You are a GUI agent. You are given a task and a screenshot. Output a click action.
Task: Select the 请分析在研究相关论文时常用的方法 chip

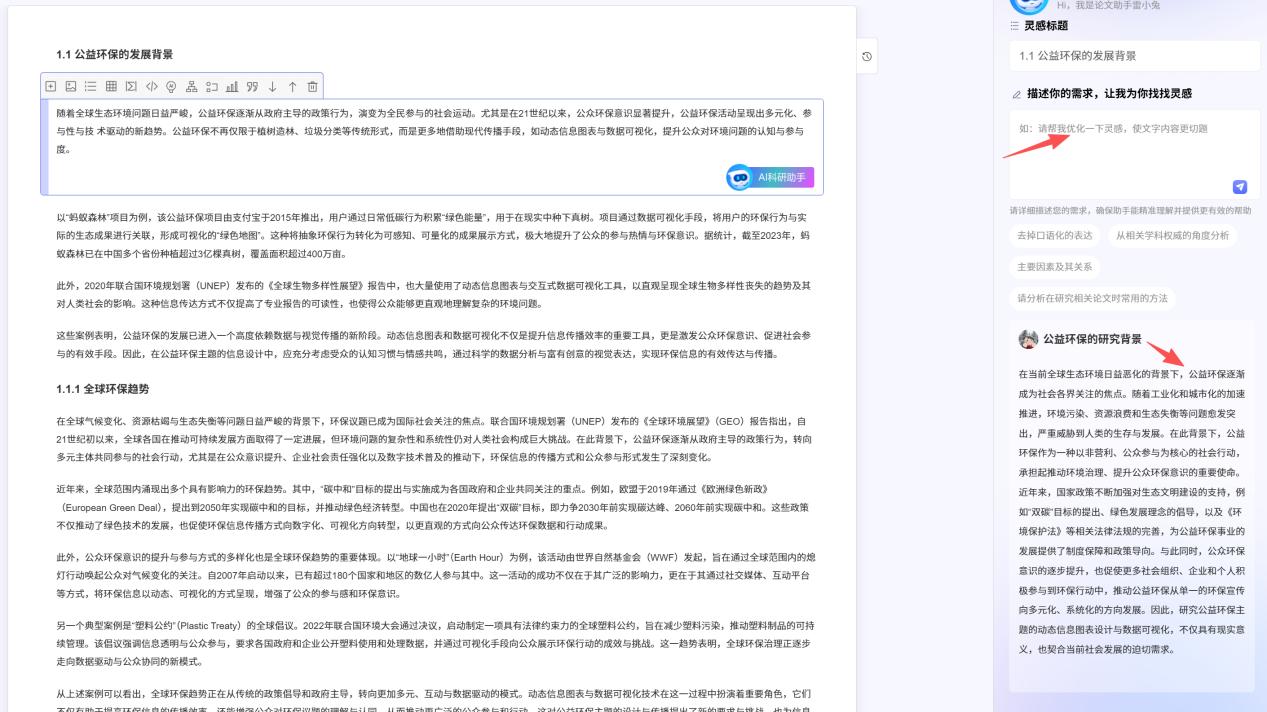pos(1092,298)
